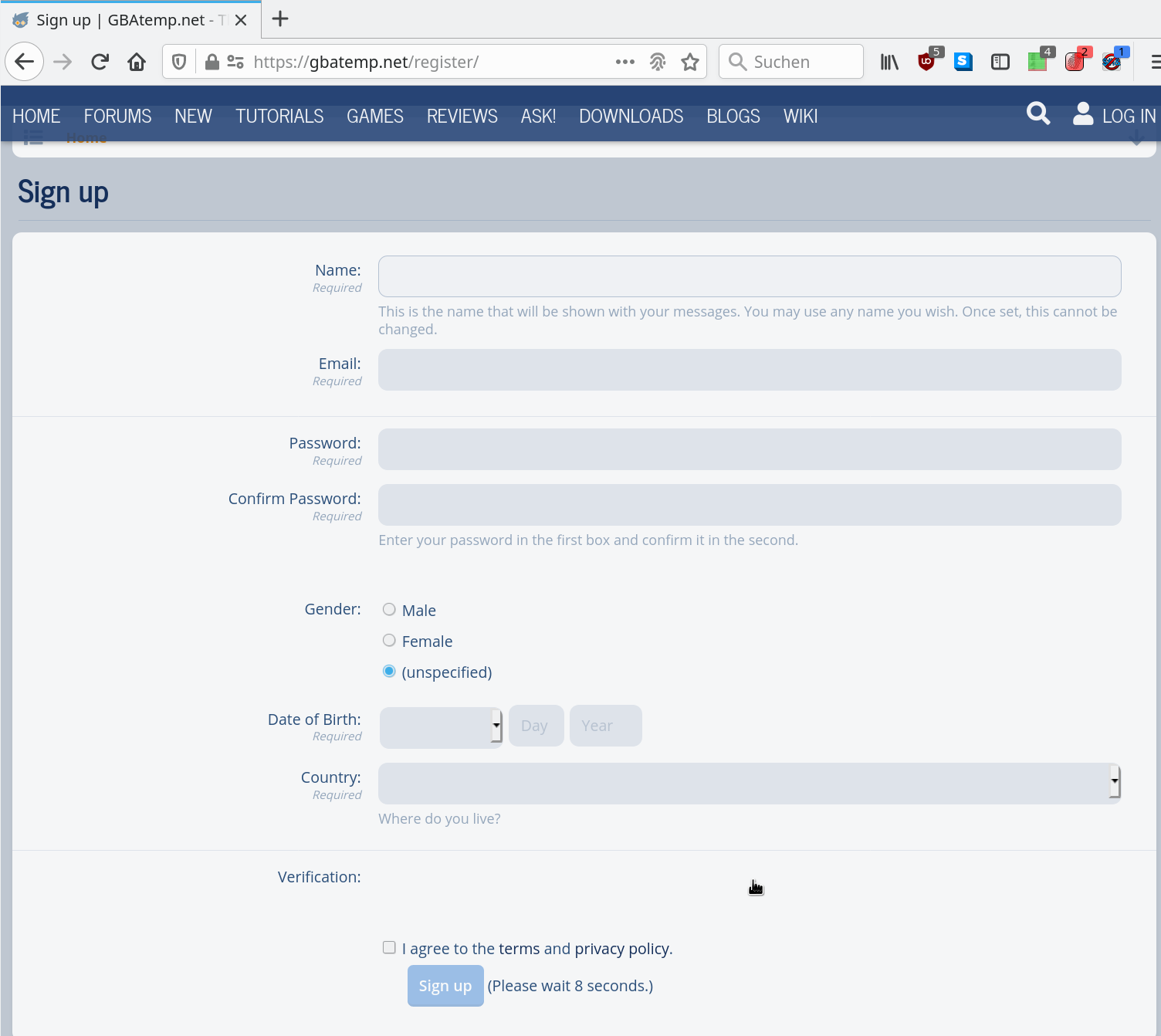Check agree to terms checkbox
Viewport: 1161px width, 1036px height.
coord(389,947)
